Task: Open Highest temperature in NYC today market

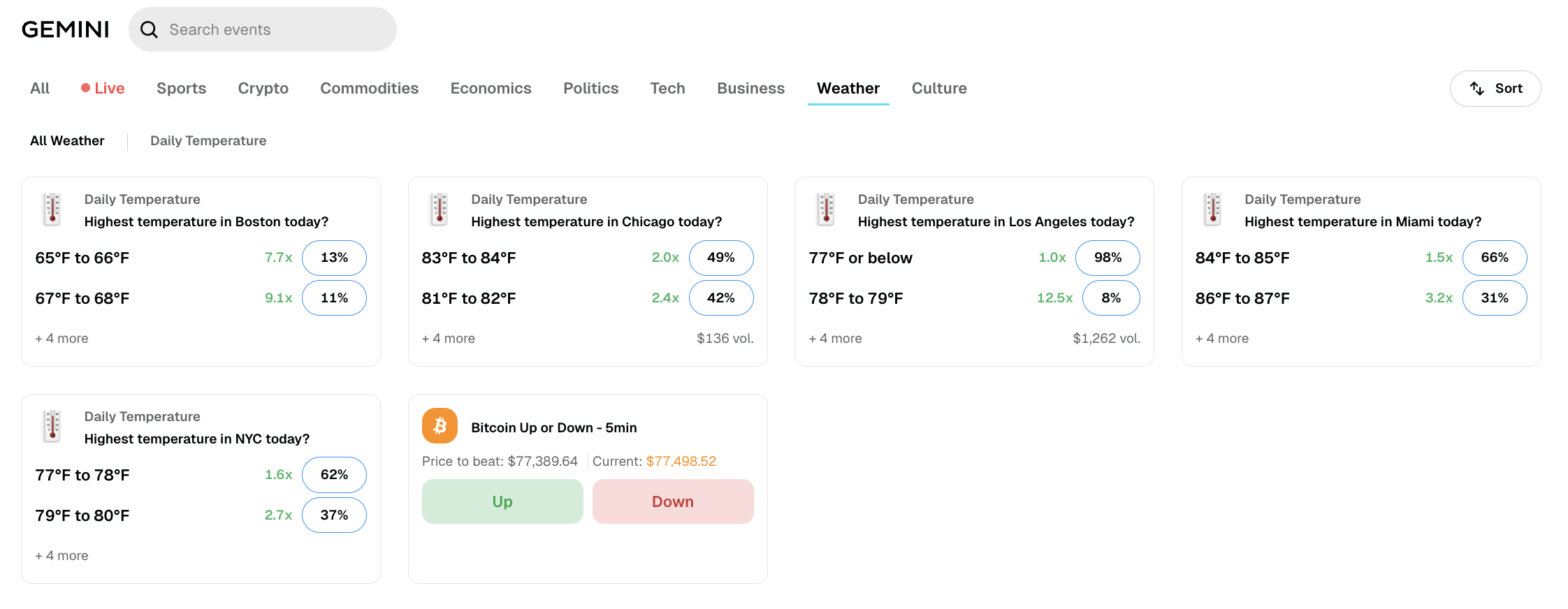Action: [x=197, y=439]
